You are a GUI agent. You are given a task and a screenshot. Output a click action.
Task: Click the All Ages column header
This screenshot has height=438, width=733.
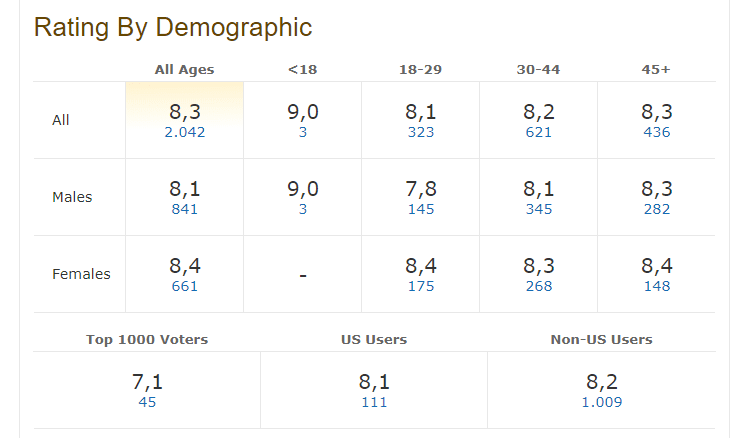[x=184, y=69]
